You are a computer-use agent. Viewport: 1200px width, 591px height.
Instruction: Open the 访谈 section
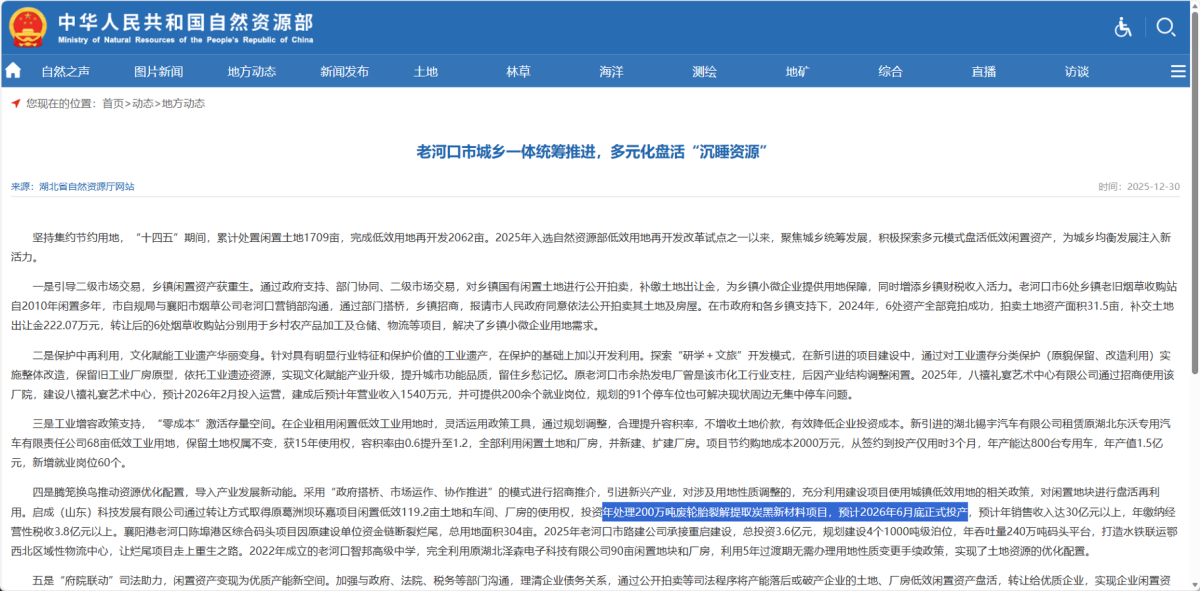pos(1077,71)
